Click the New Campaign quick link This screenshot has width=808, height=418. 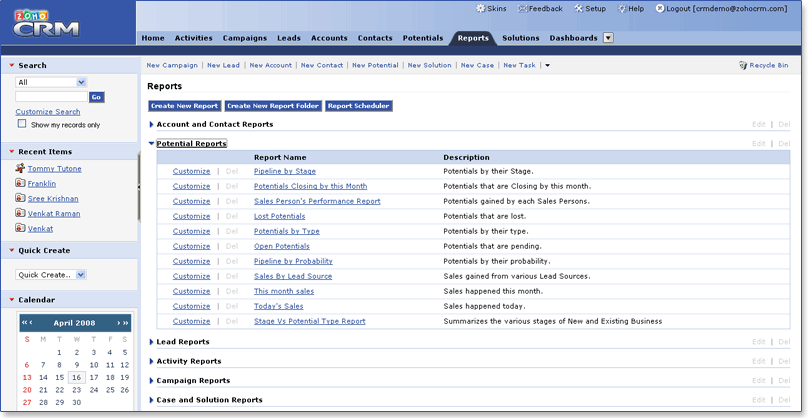[x=172, y=65]
